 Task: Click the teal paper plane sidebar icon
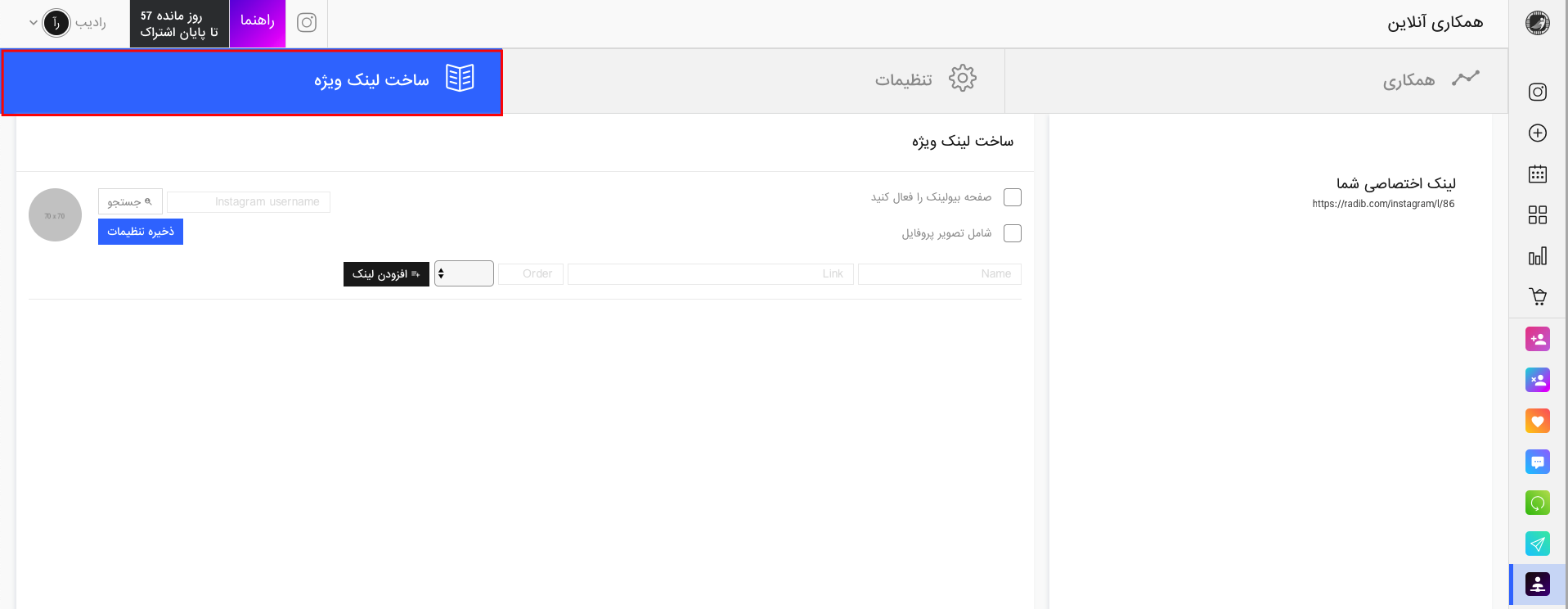1537,544
